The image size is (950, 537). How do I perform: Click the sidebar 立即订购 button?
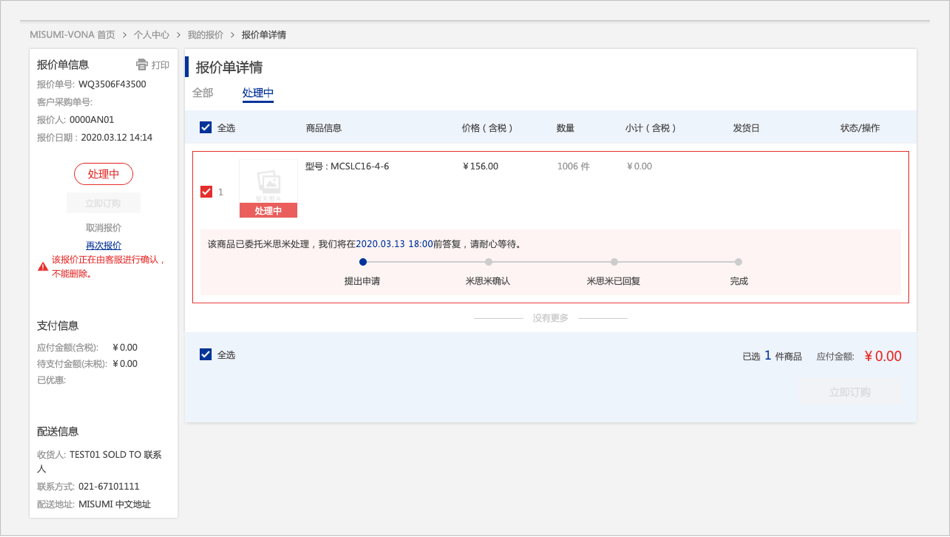103,203
